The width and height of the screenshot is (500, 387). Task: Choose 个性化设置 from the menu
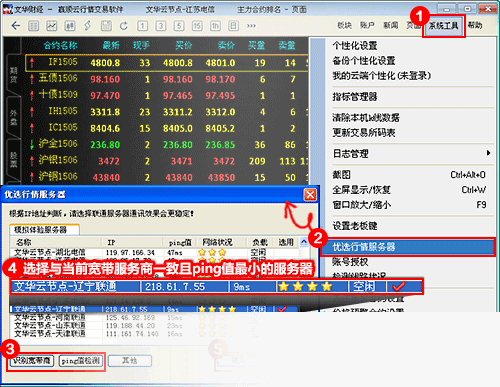point(355,45)
